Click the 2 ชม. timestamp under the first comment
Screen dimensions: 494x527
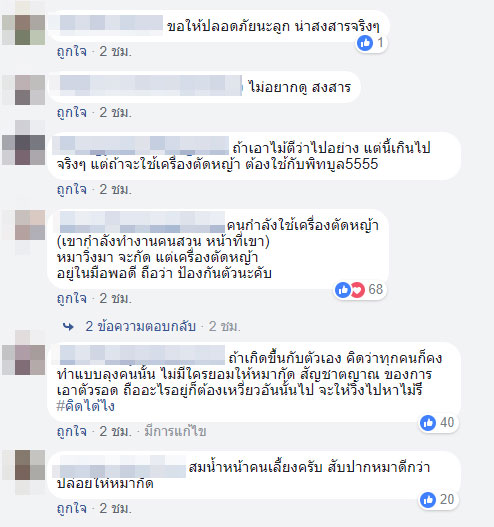point(115,51)
